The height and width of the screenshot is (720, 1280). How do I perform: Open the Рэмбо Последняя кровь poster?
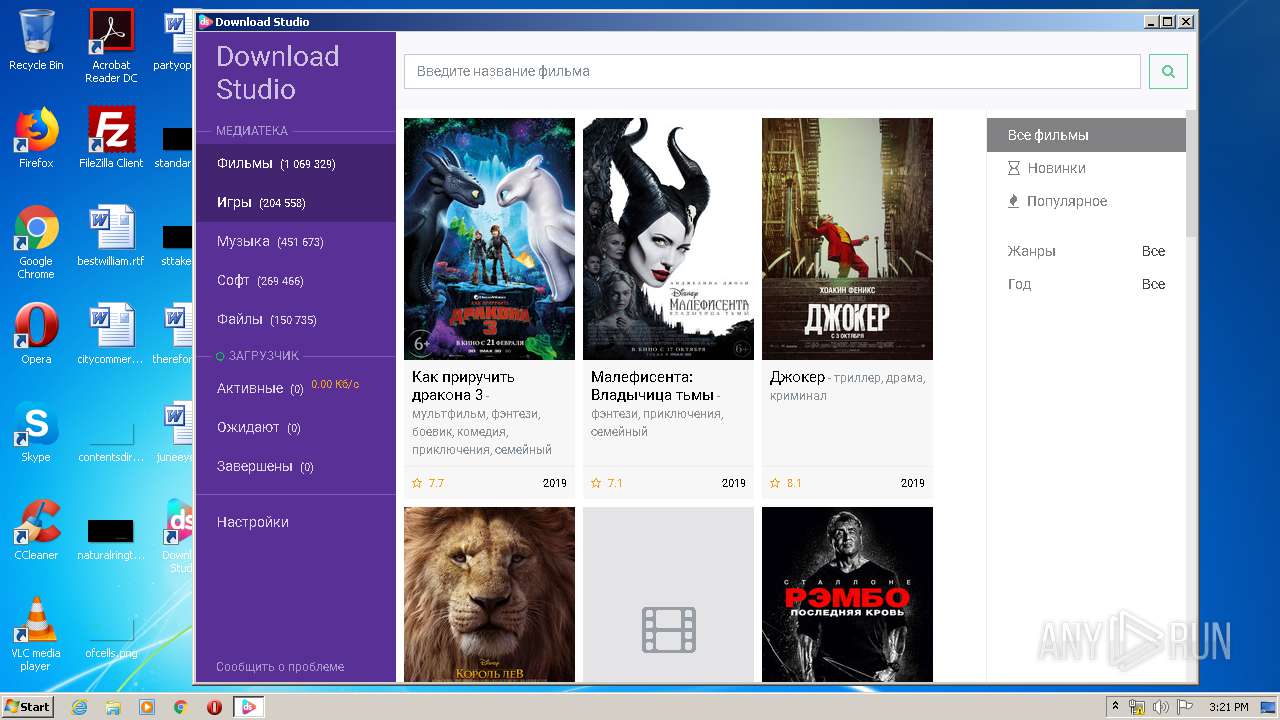(847, 594)
